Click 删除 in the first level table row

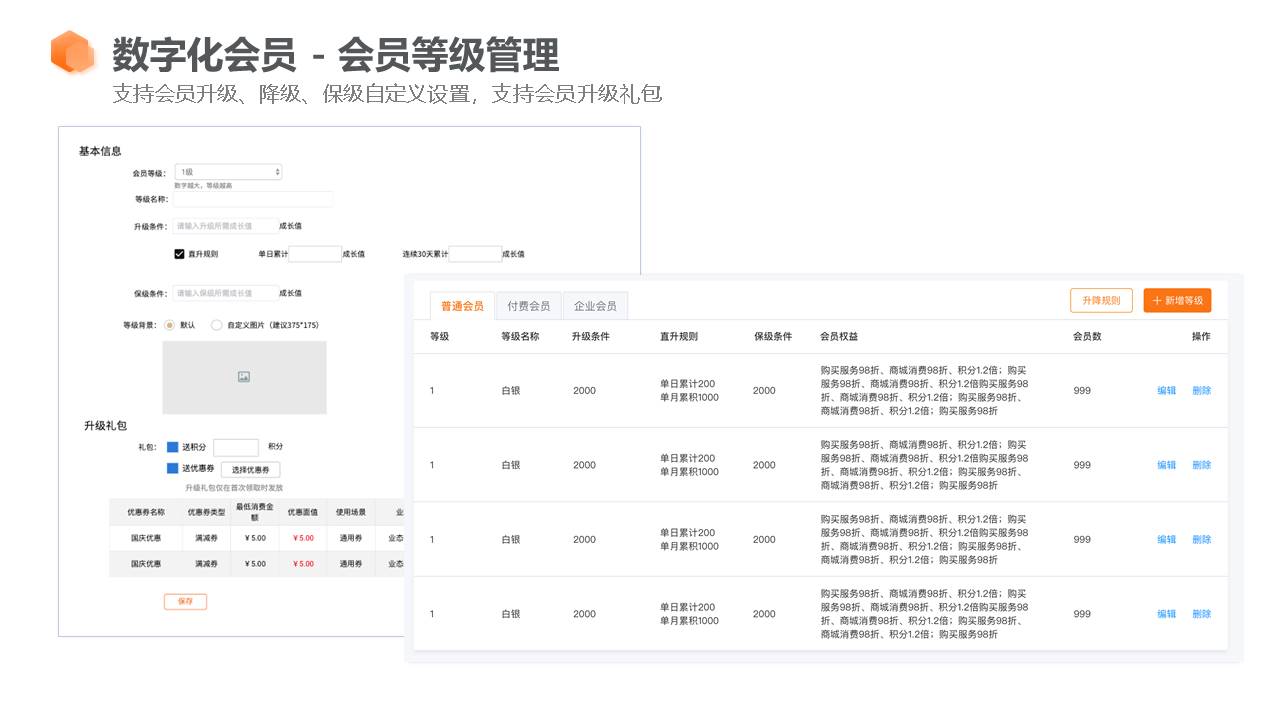pyautogui.click(x=1201, y=391)
